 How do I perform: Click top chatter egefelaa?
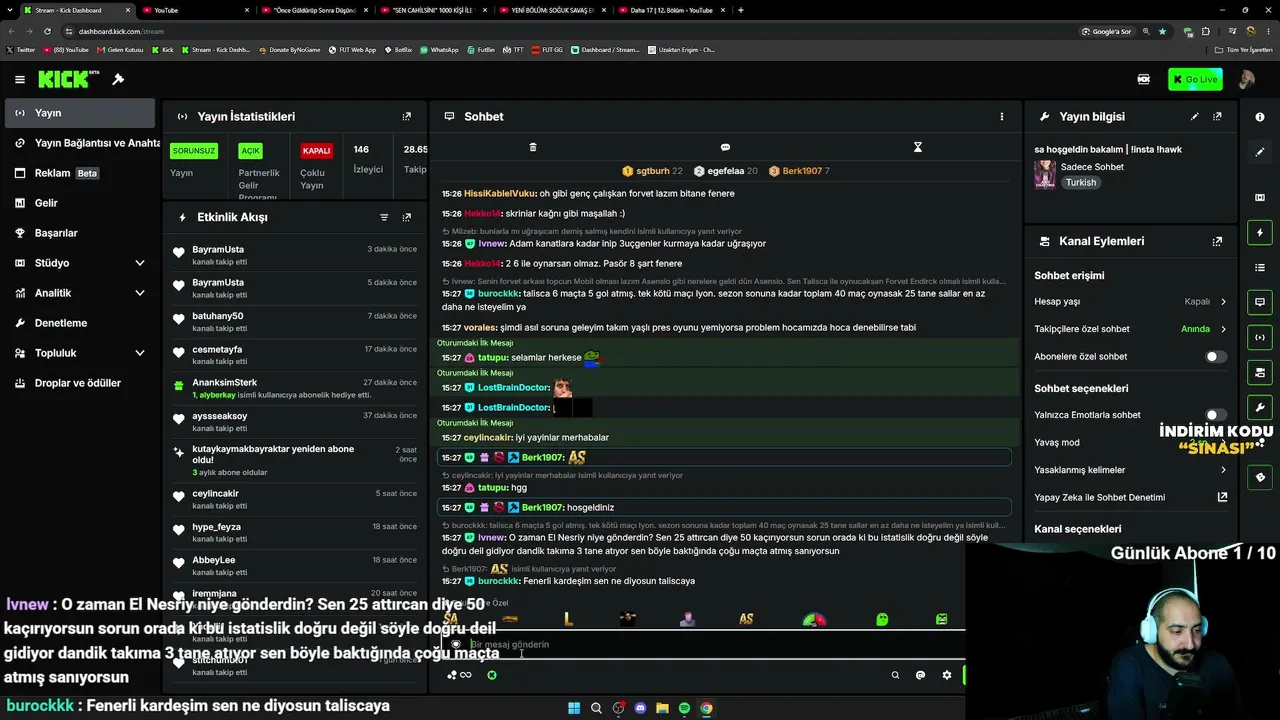pos(726,171)
